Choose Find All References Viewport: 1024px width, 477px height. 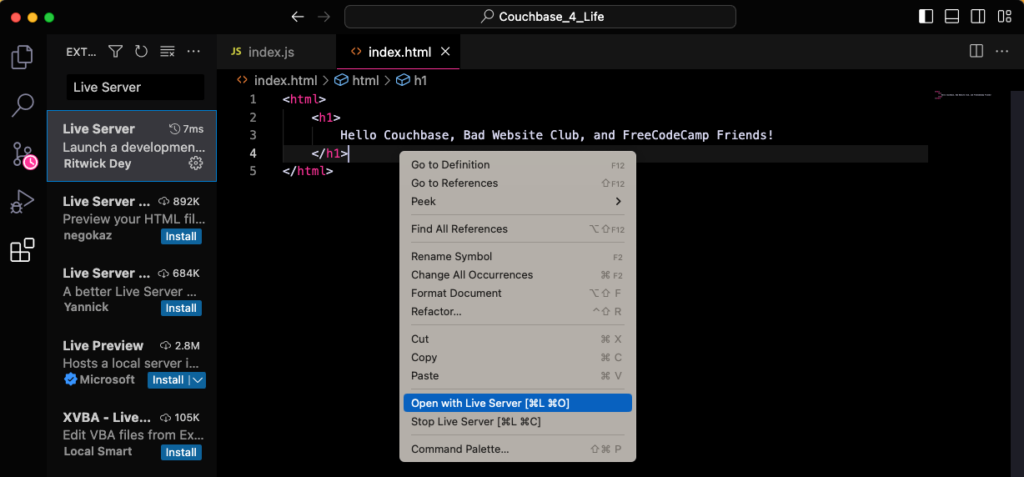pyautogui.click(x=517, y=229)
